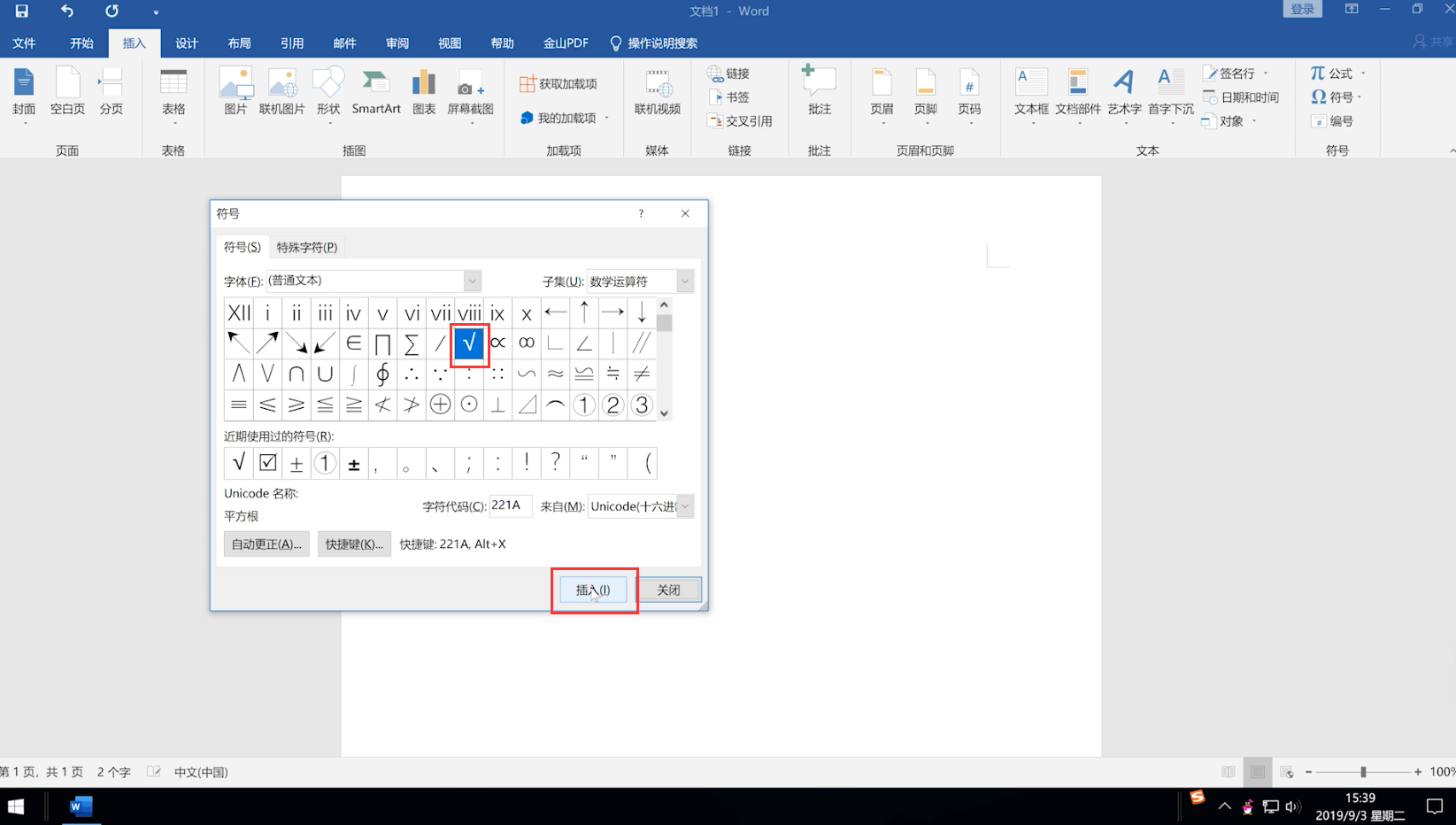Open the Customize Quick Access Toolbar arrow

[x=156, y=12]
